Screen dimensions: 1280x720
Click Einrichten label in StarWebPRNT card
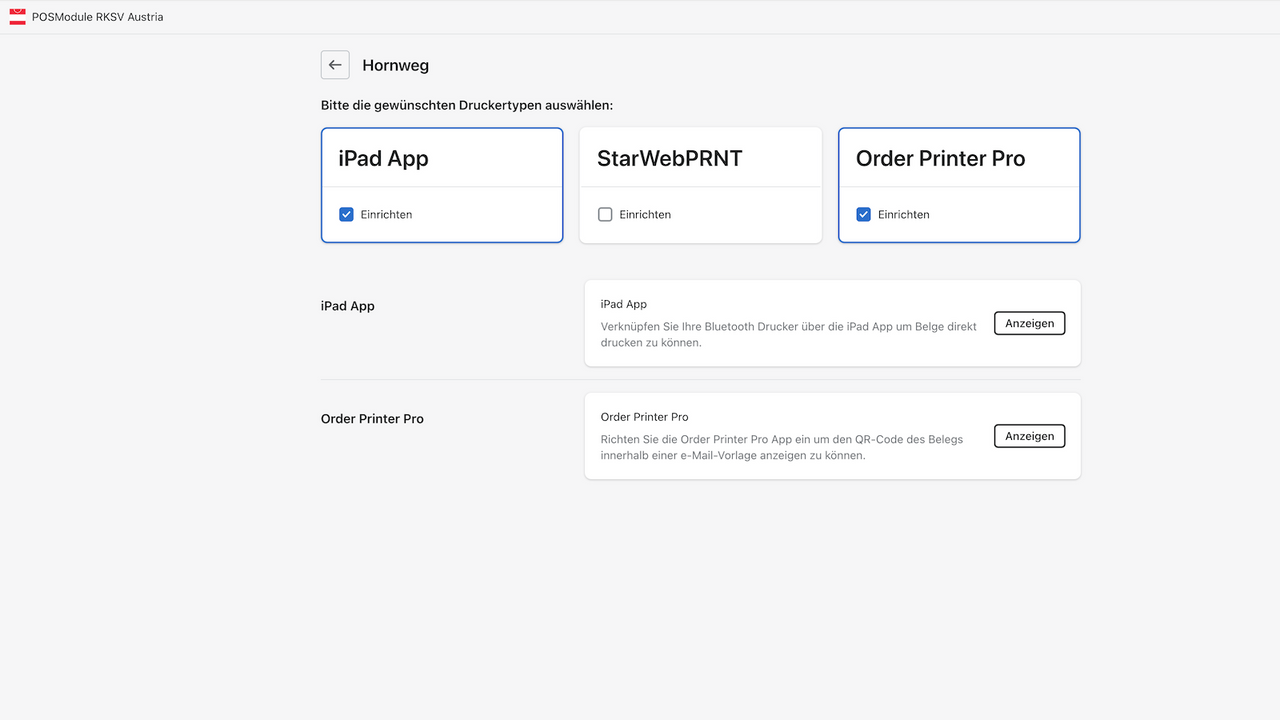(x=645, y=214)
